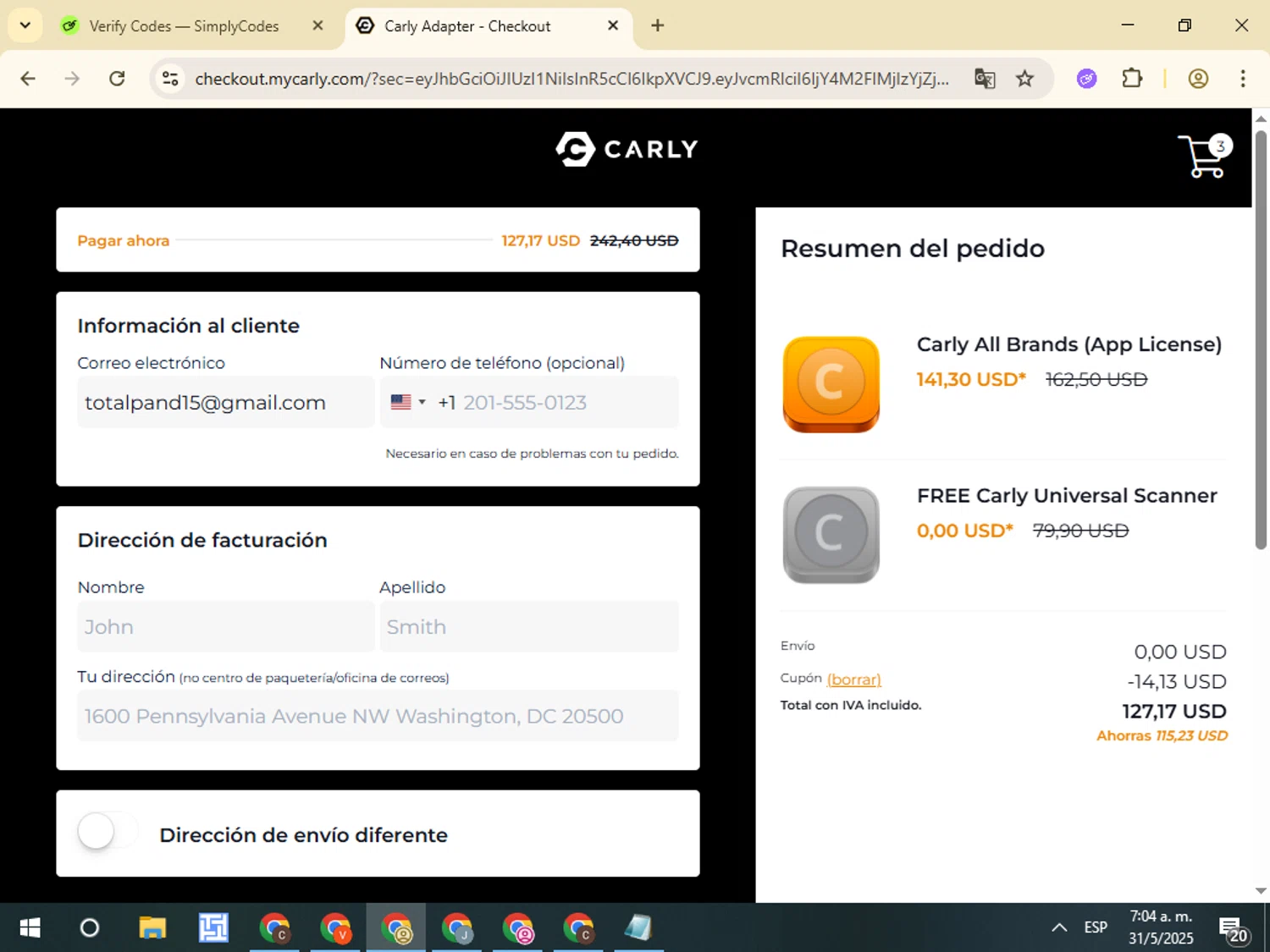
Task: Click the scrollbar down arrow
Action: click(x=1261, y=891)
